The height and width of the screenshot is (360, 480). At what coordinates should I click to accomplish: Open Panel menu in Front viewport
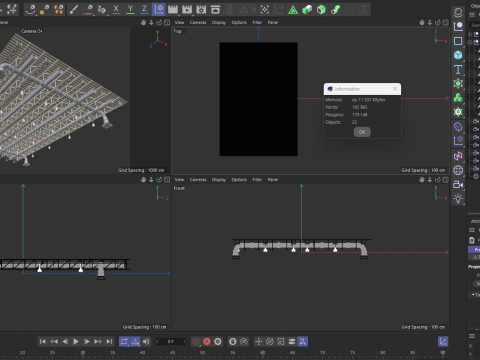(x=273, y=180)
